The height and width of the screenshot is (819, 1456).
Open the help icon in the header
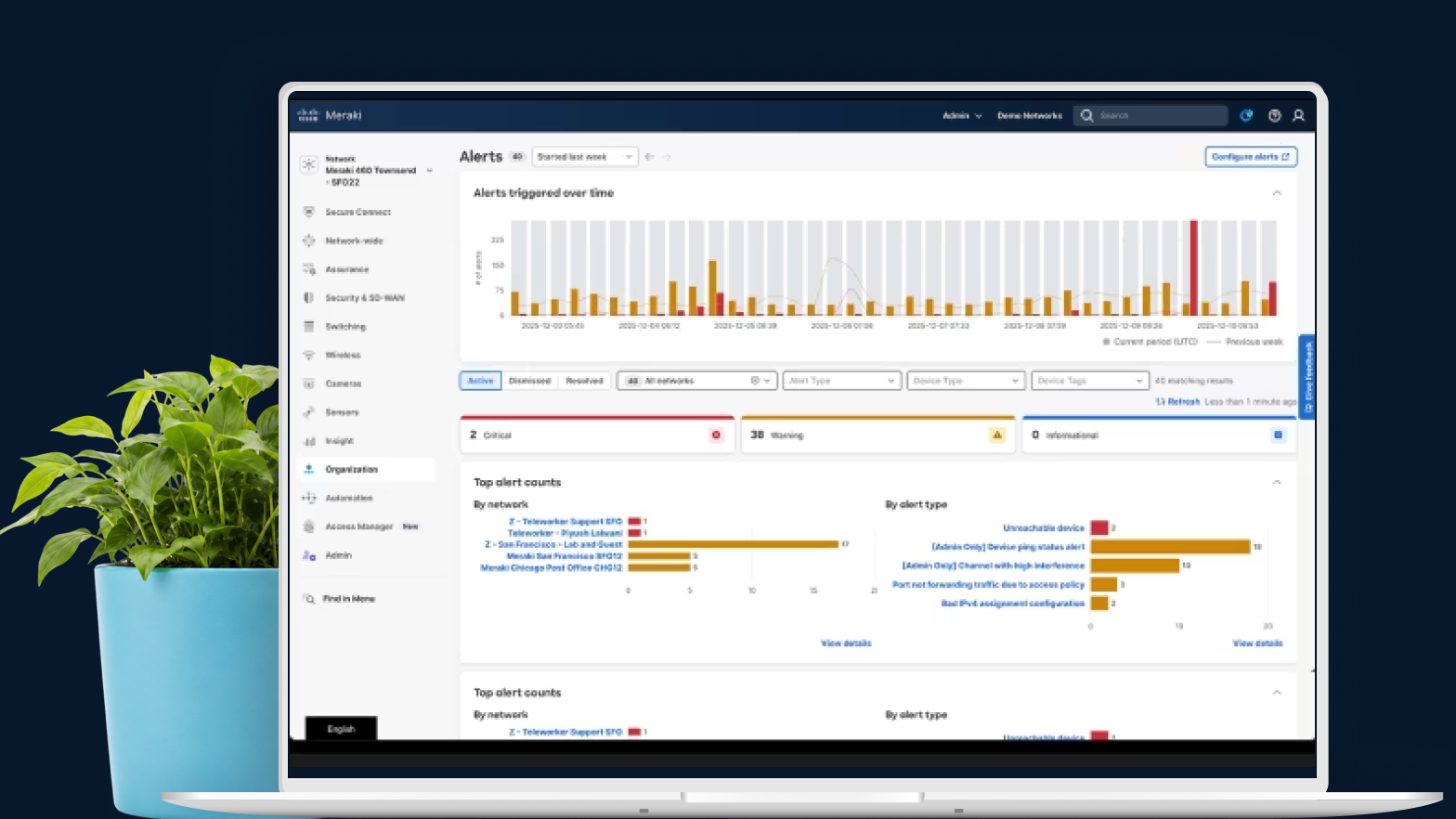coord(1275,115)
